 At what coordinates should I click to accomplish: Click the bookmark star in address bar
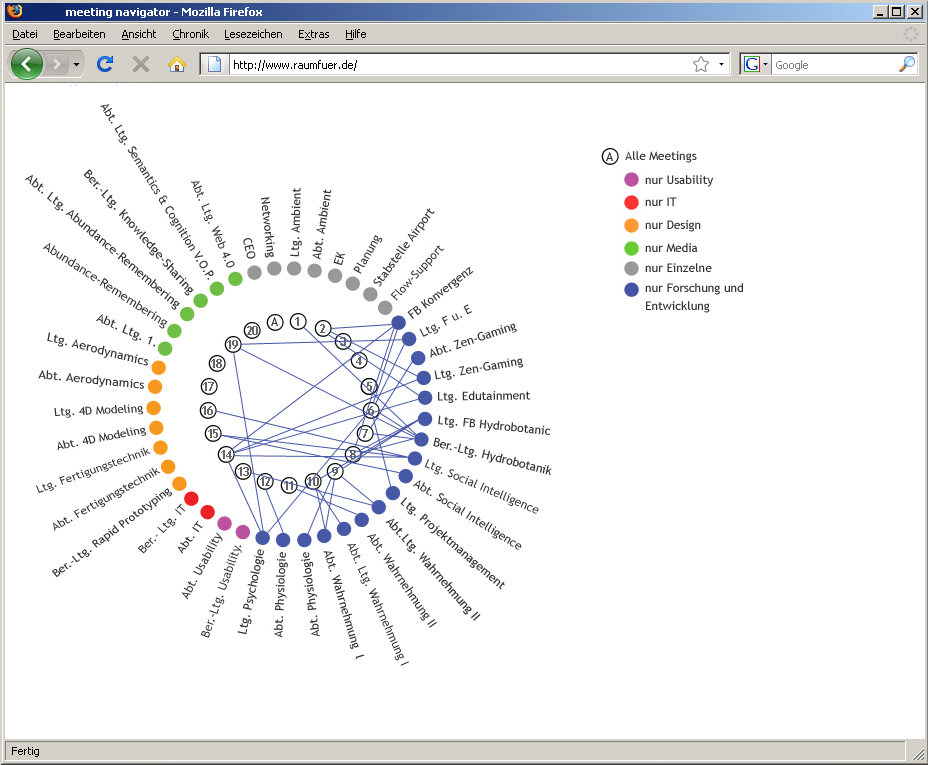tap(700, 64)
